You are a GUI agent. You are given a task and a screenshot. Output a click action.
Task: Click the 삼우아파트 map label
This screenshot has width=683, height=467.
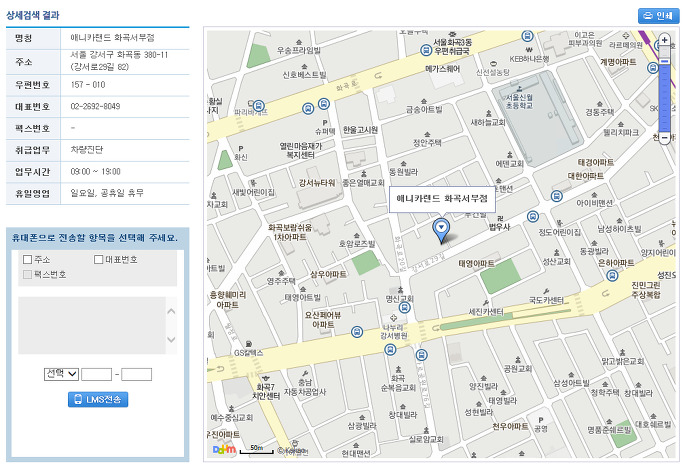tap(328, 274)
